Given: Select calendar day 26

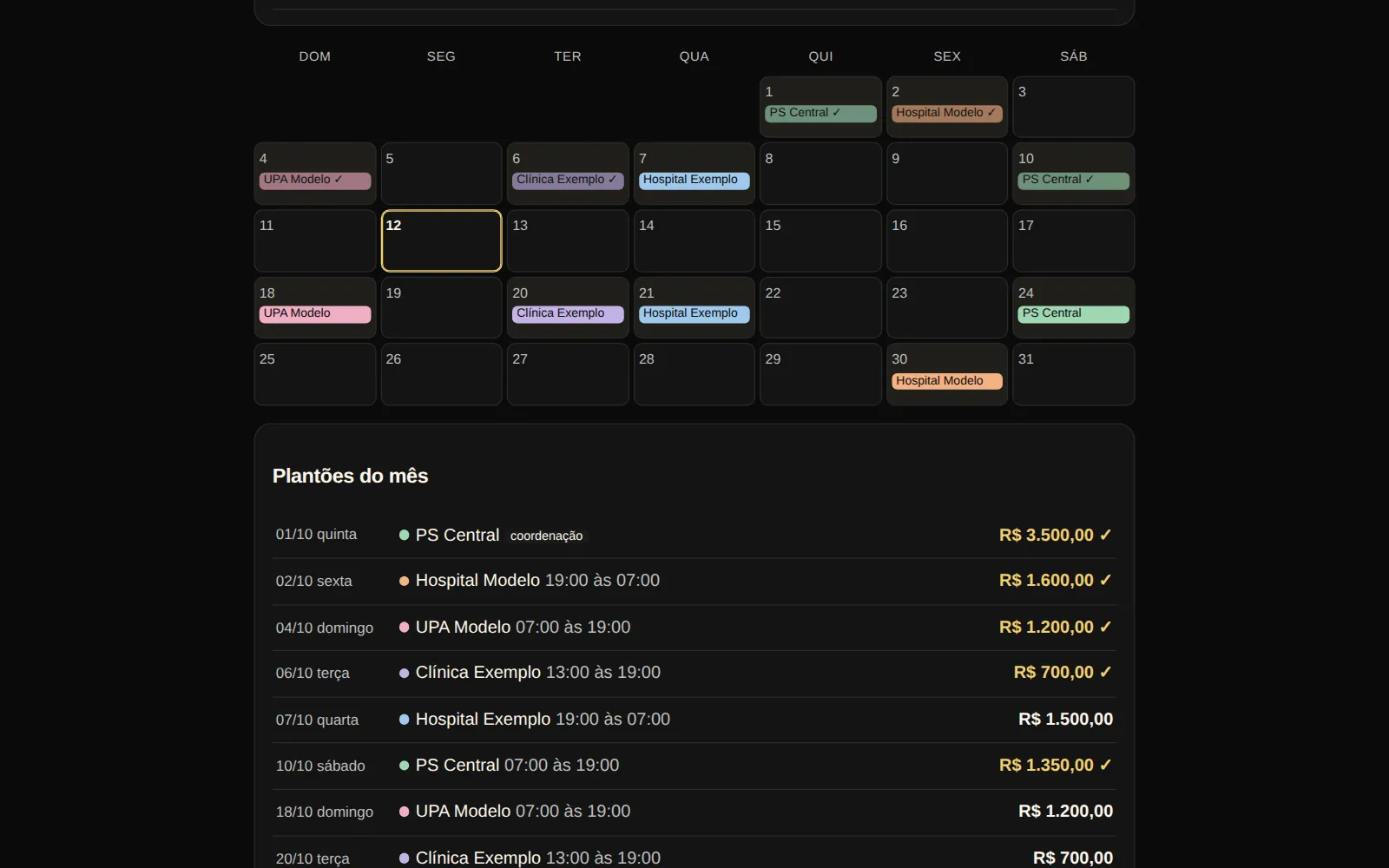Looking at the screenshot, I should pos(441,374).
